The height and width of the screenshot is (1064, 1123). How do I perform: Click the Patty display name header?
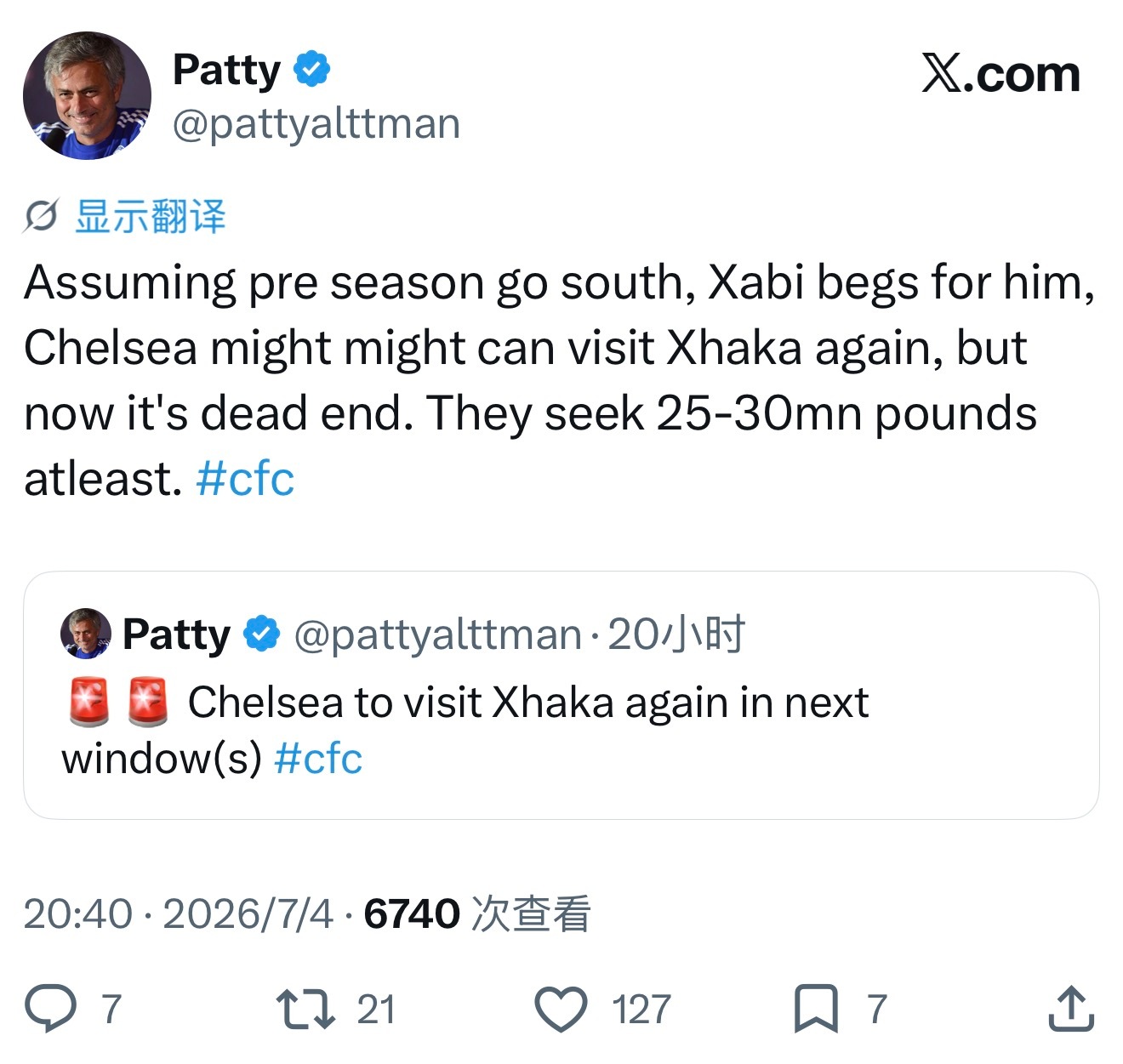(x=226, y=70)
